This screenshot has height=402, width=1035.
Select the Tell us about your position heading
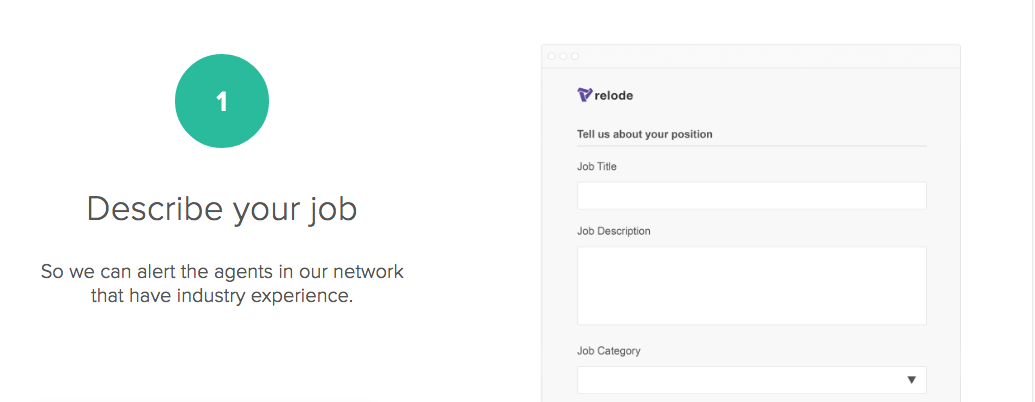[645, 134]
